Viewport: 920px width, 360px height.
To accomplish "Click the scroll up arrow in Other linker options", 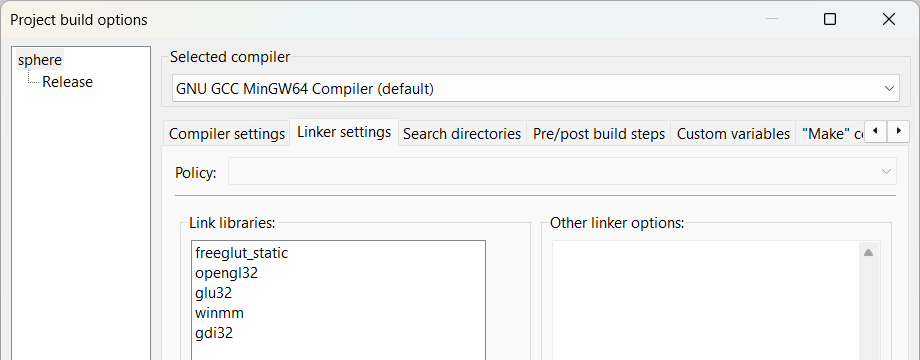I will [868, 253].
